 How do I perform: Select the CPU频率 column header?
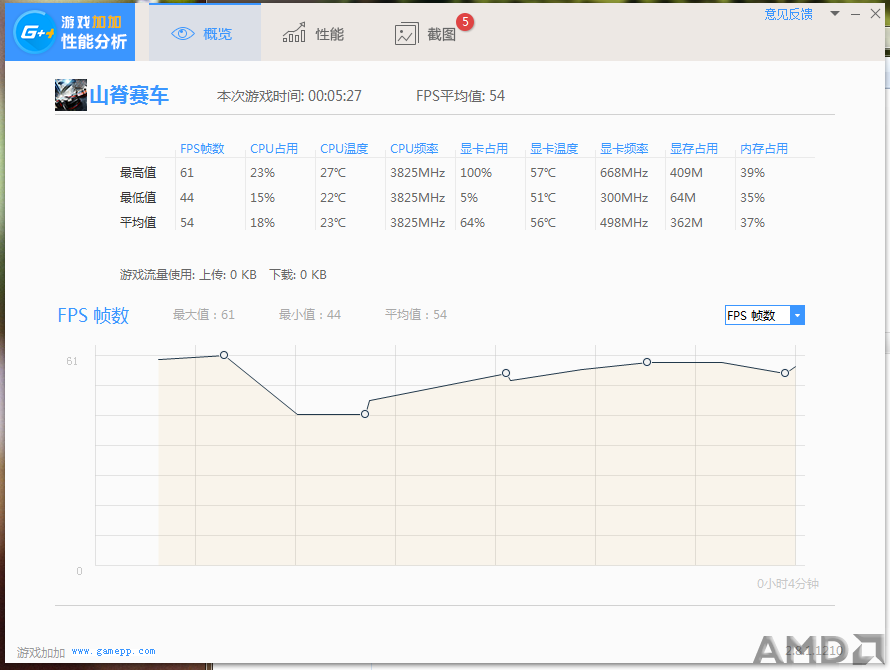(x=414, y=149)
